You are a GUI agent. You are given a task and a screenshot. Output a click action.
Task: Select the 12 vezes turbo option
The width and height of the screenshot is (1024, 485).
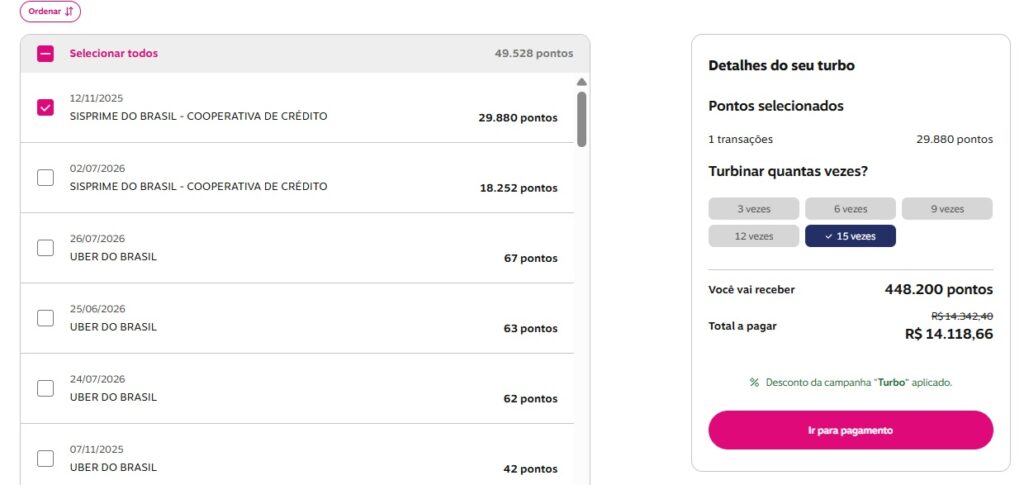[754, 236]
